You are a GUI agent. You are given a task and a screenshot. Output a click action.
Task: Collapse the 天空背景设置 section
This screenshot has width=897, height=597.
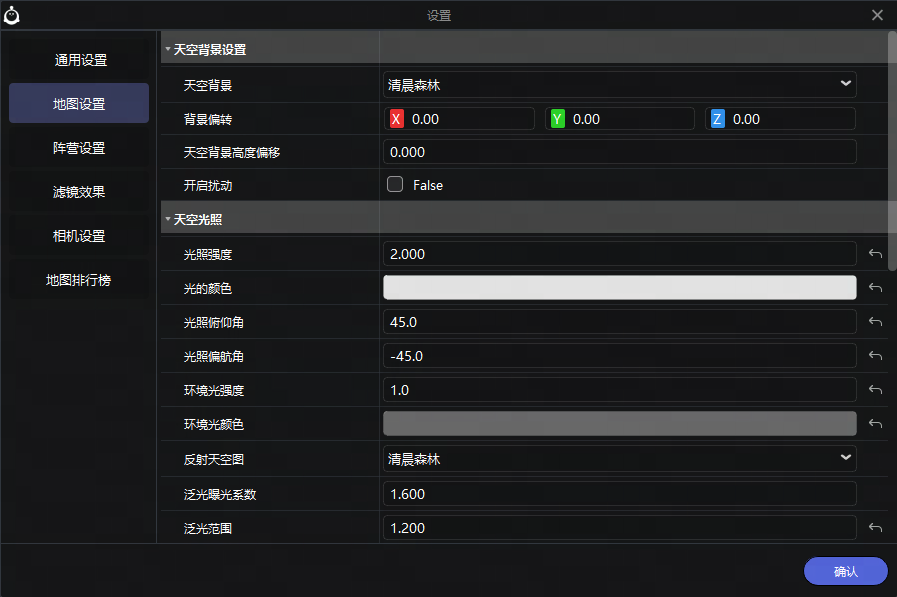[168, 49]
